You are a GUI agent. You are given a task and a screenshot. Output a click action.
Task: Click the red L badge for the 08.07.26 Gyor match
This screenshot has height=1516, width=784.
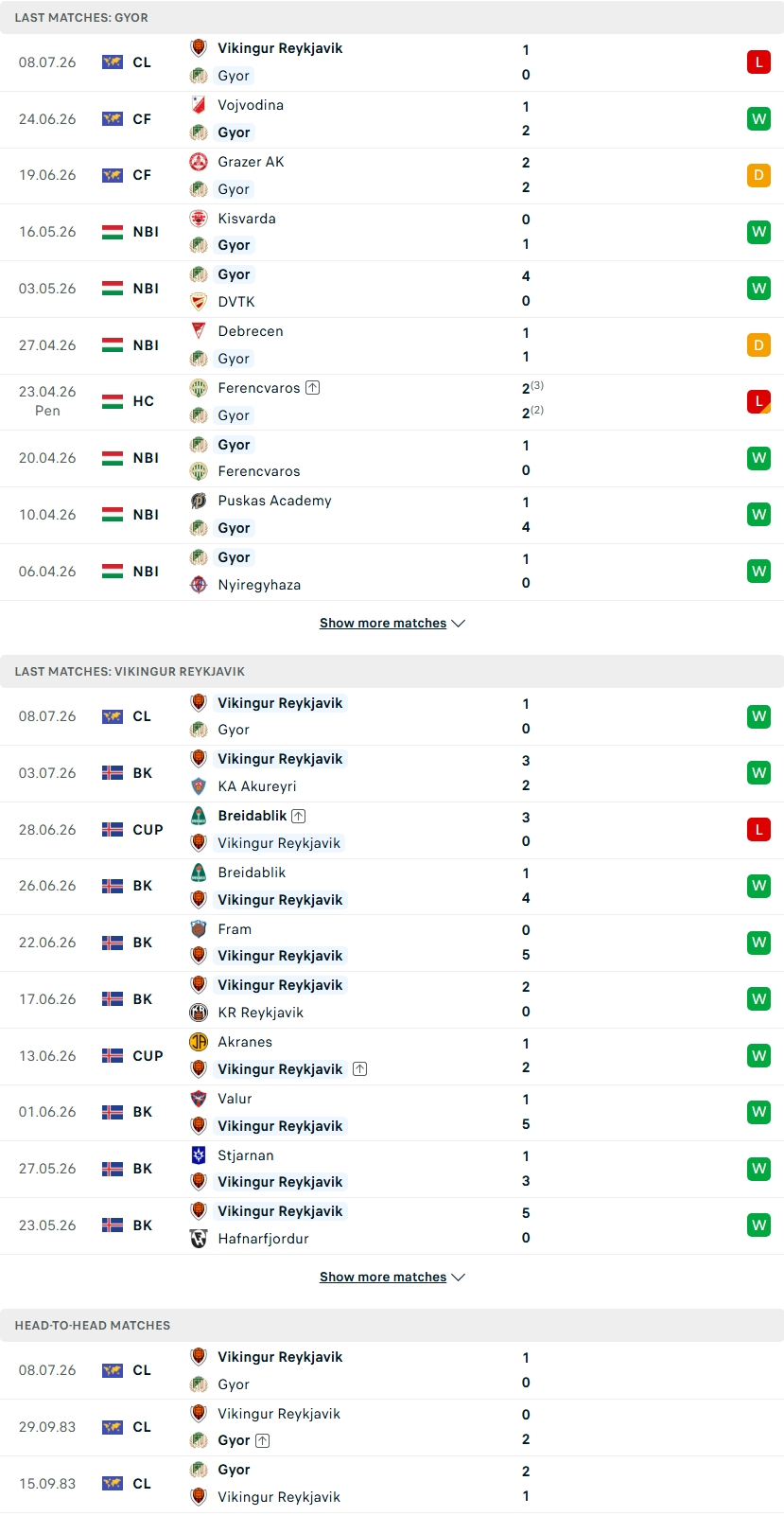[758, 62]
